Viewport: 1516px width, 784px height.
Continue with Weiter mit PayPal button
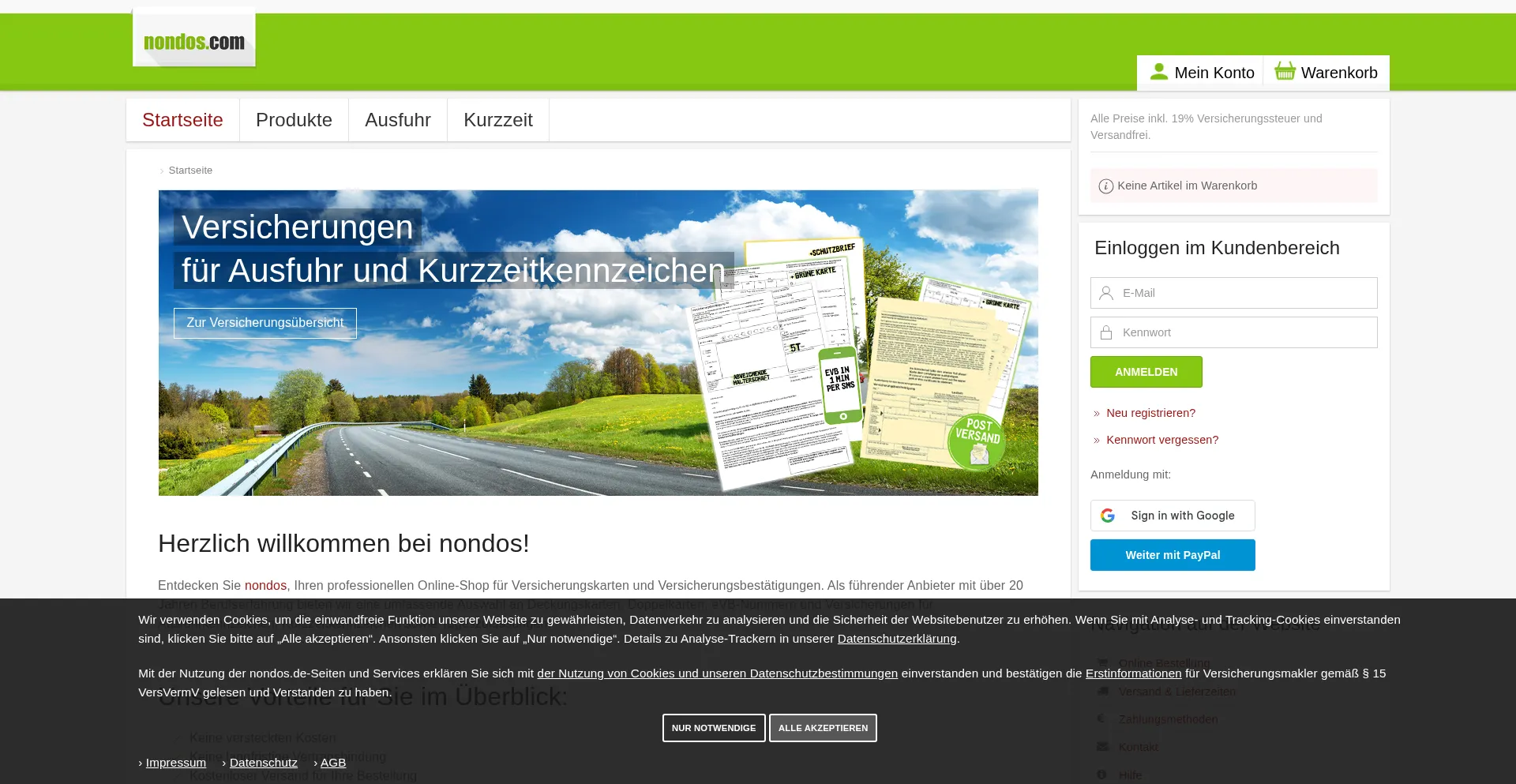tap(1173, 555)
